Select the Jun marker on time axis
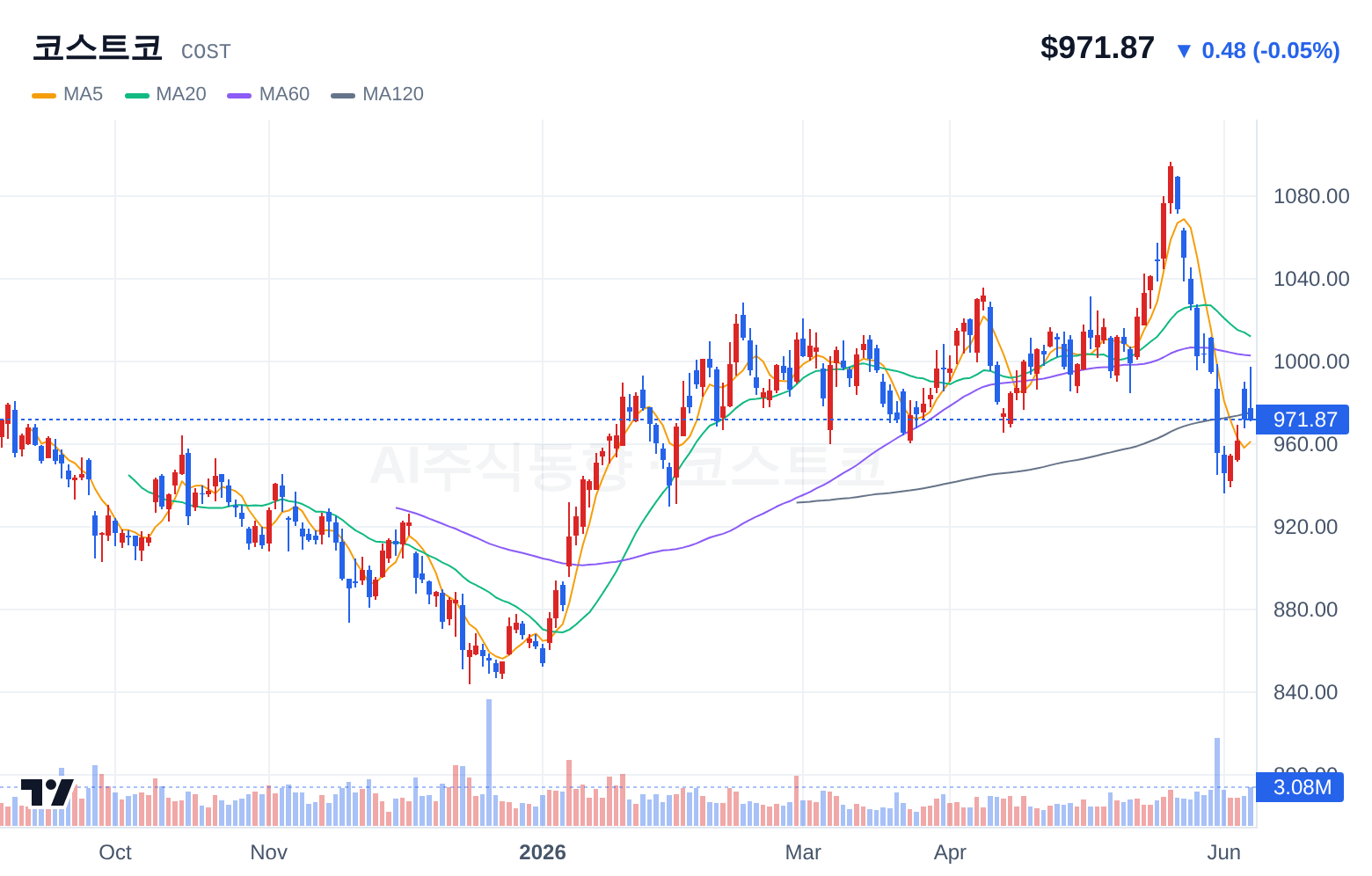 click(1224, 852)
